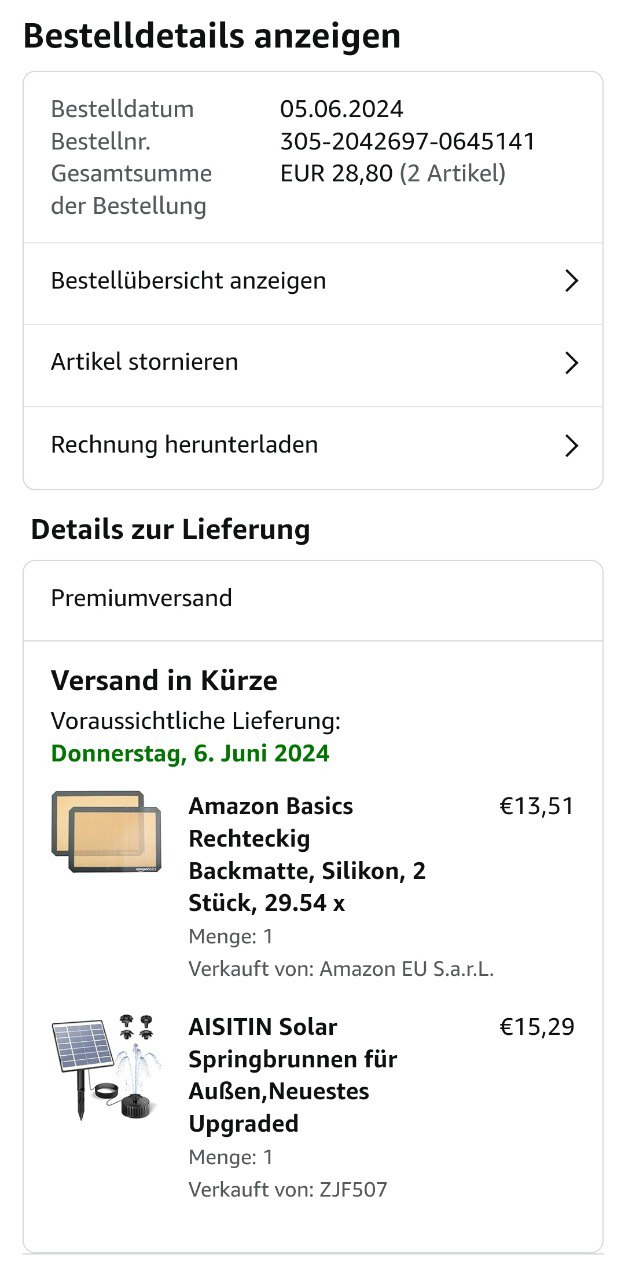The height and width of the screenshot is (1280, 625).
Task: Click the chevron beside Bestellübersicht anzeigen
Action: 571,281
